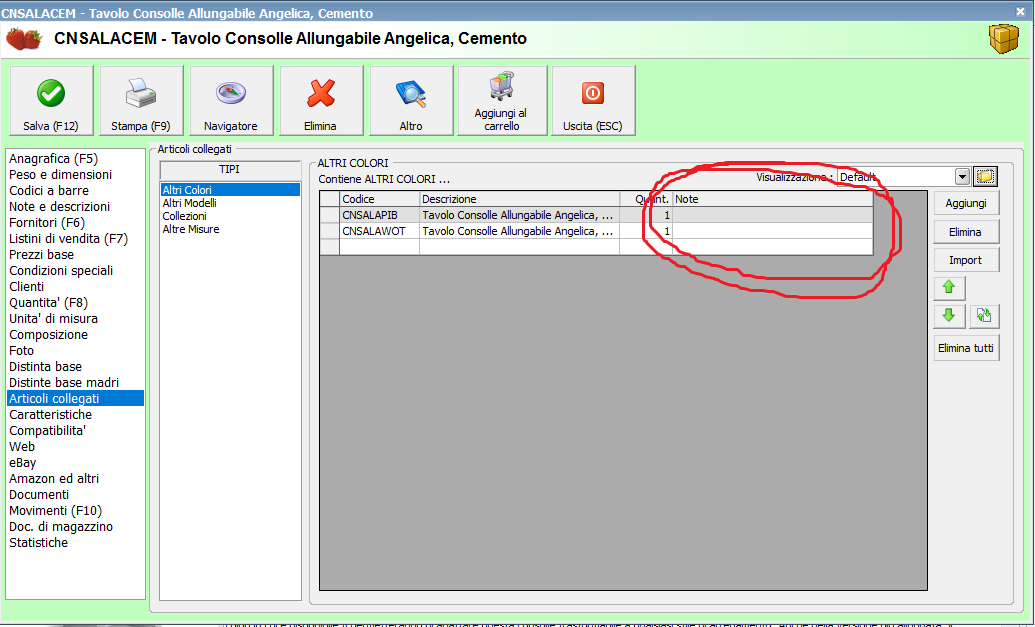1035x627 pixels.
Task: Open Fornitori (F6) section
Action: click(75, 222)
